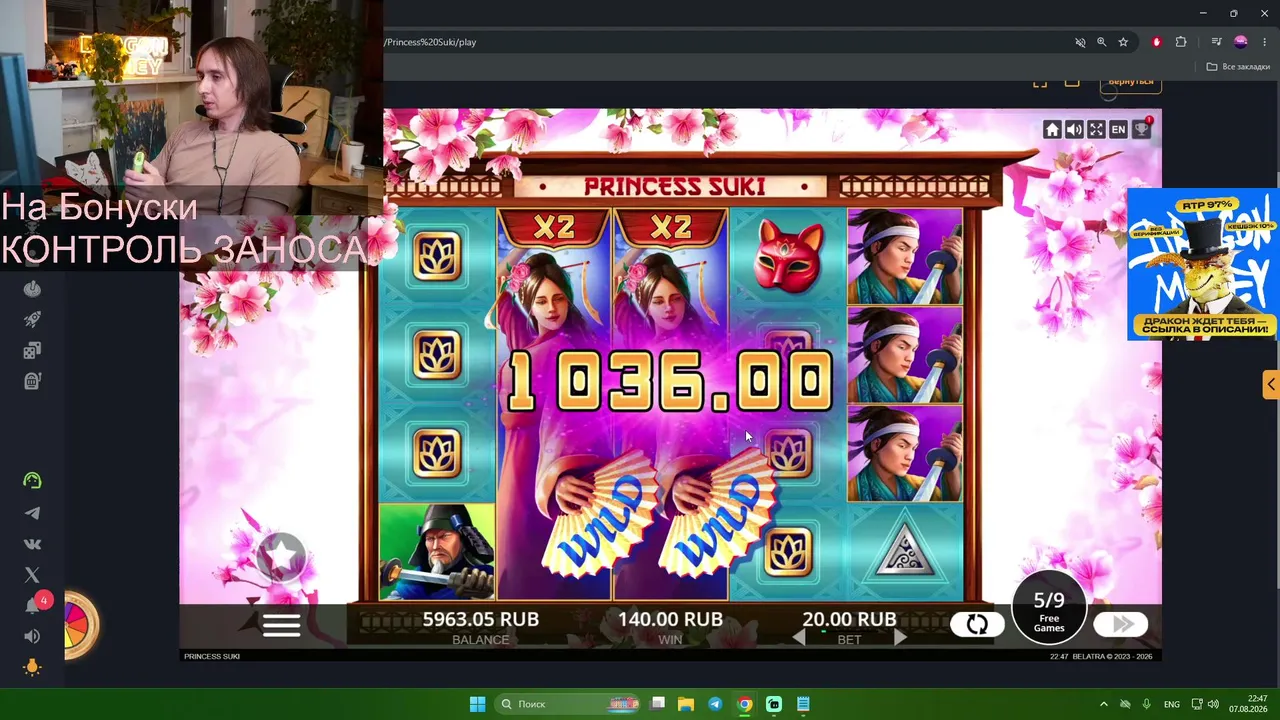This screenshot has width=1280, height=720.
Task: Open the Telegram link in sidebar
Action: point(32,513)
